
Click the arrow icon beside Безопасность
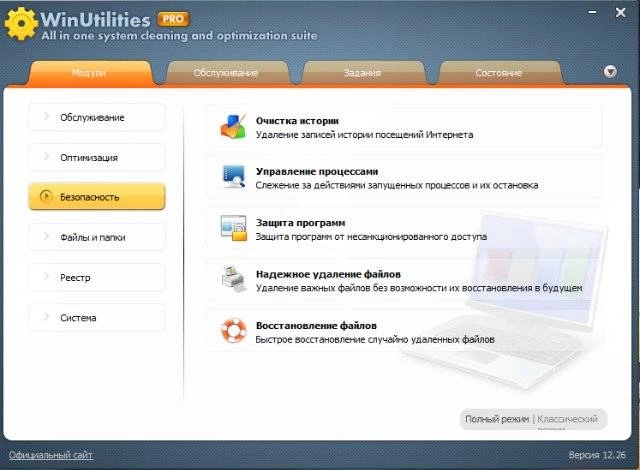pyautogui.click(x=46, y=196)
